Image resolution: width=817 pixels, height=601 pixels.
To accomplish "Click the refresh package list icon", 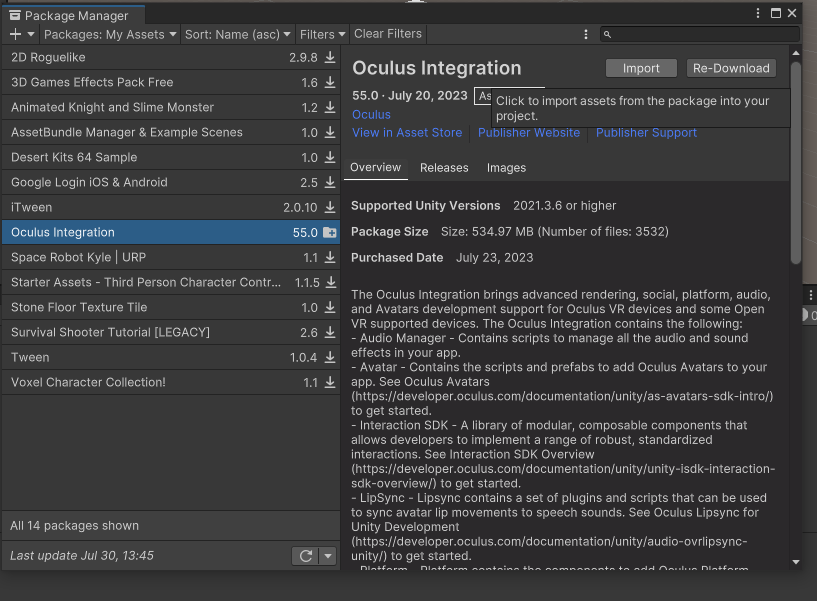I will point(306,556).
